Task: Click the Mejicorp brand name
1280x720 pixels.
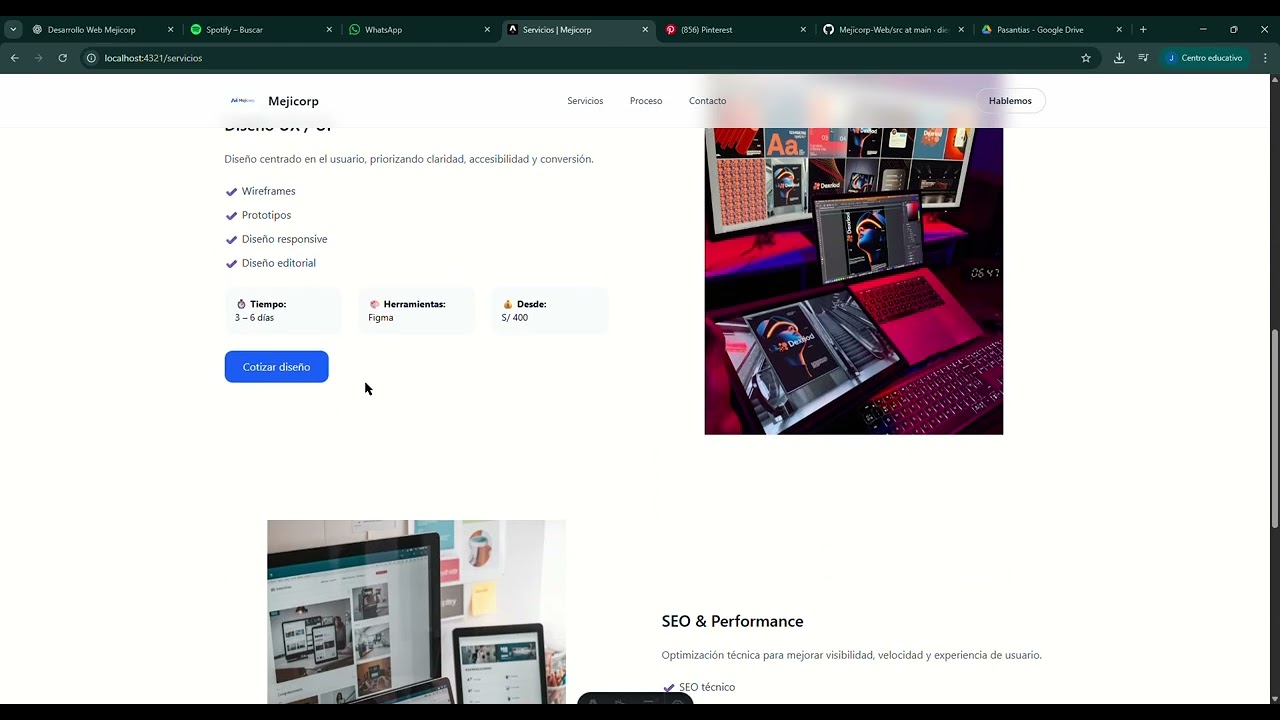Action: click(293, 101)
